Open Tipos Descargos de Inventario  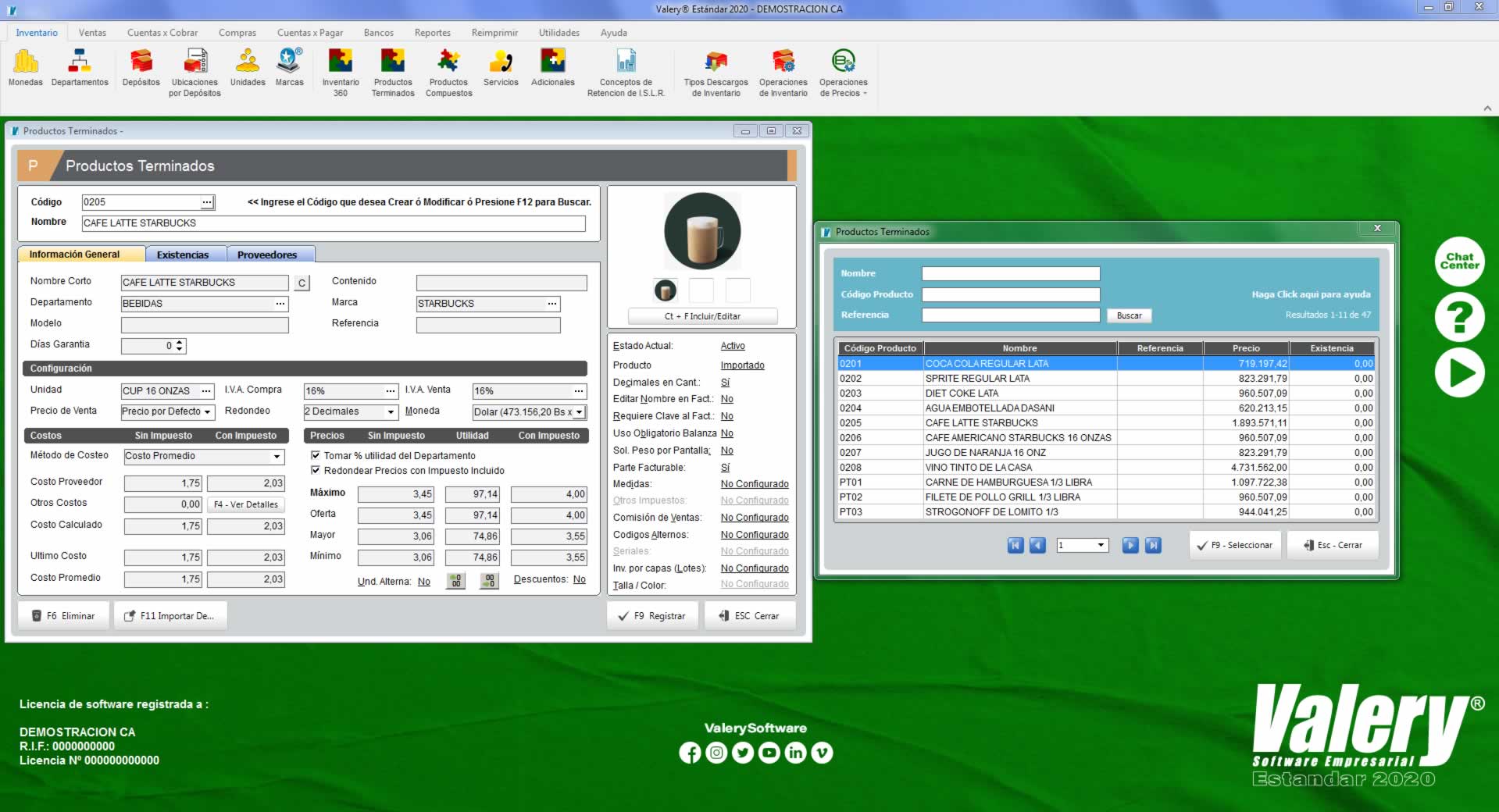716,73
